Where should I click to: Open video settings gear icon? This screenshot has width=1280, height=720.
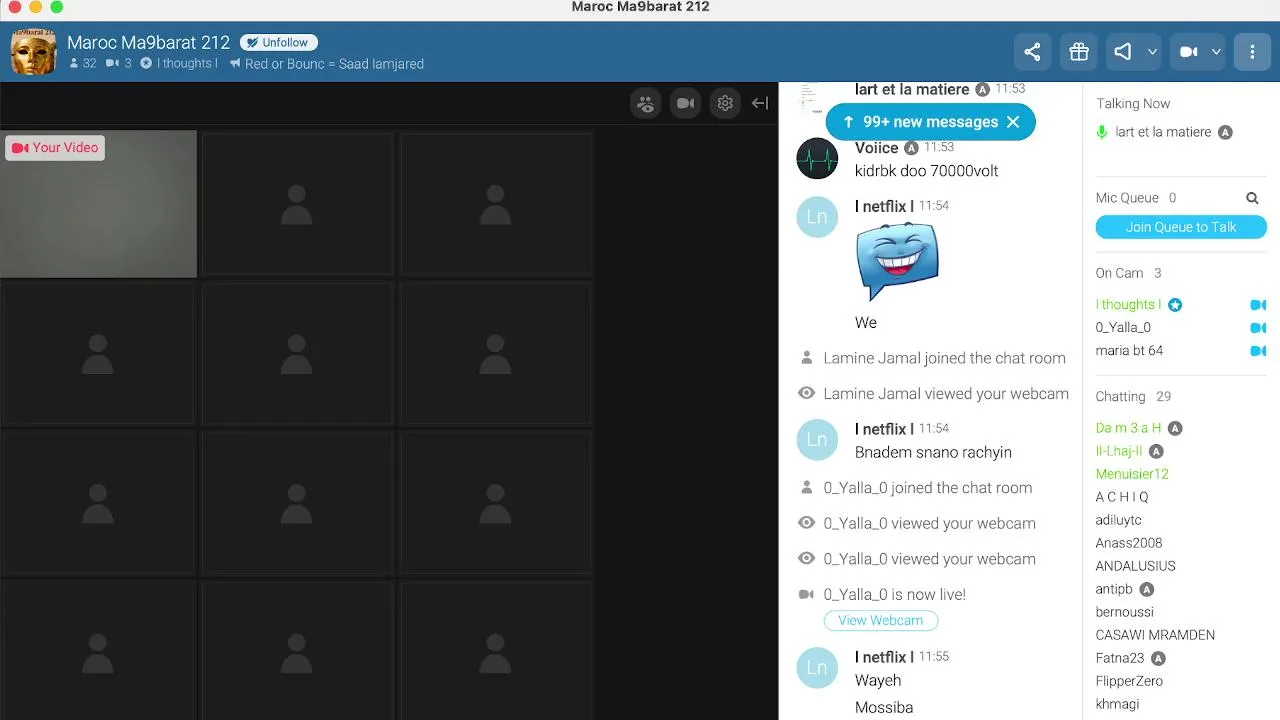click(725, 103)
